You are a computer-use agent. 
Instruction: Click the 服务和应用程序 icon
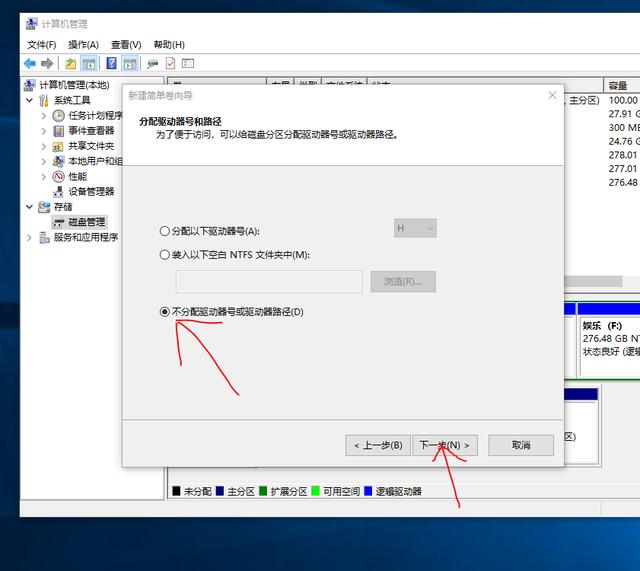click(44, 238)
